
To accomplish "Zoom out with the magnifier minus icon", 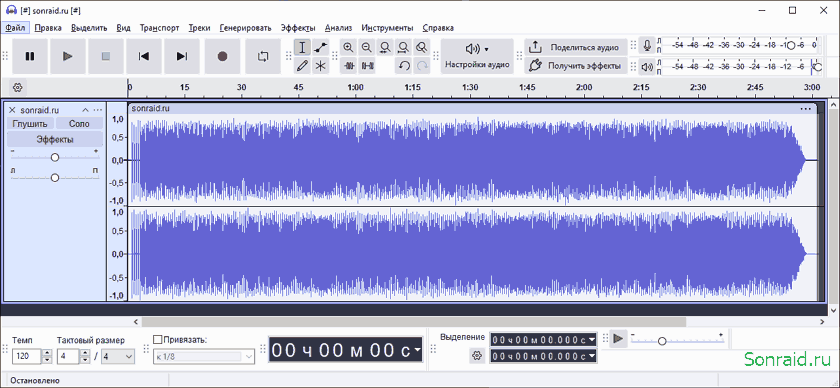I will pyautogui.click(x=367, y=48).
